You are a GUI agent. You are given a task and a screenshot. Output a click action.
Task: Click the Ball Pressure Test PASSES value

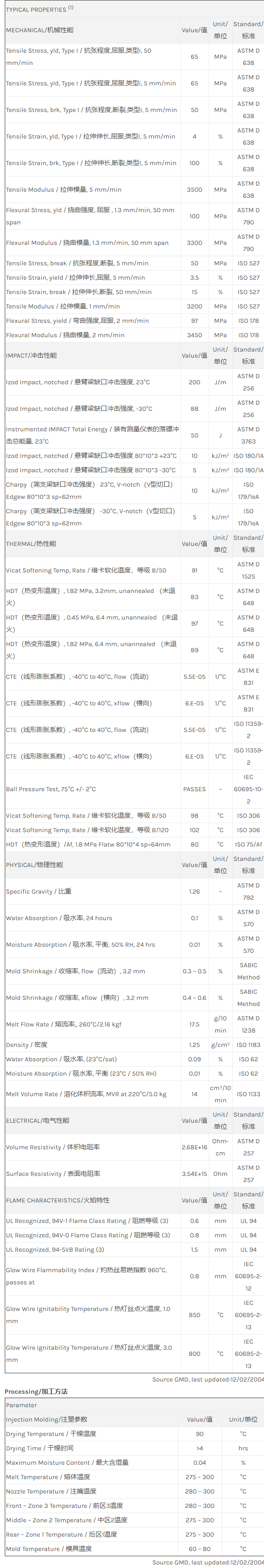click(x=194, y=789)
